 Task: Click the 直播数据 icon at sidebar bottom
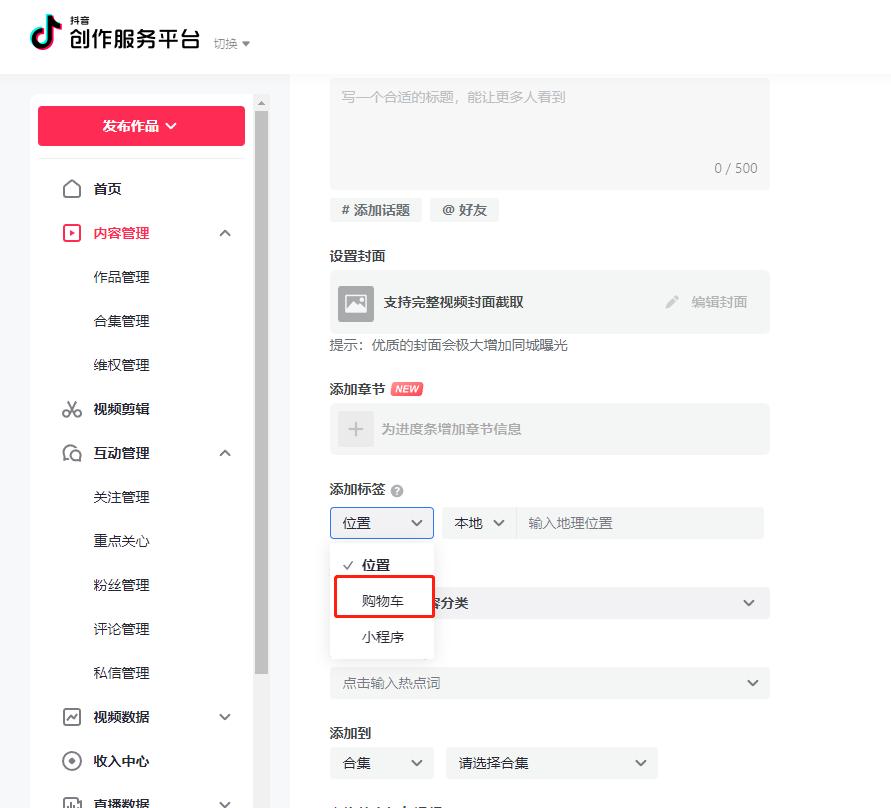[x=71, y=800]
